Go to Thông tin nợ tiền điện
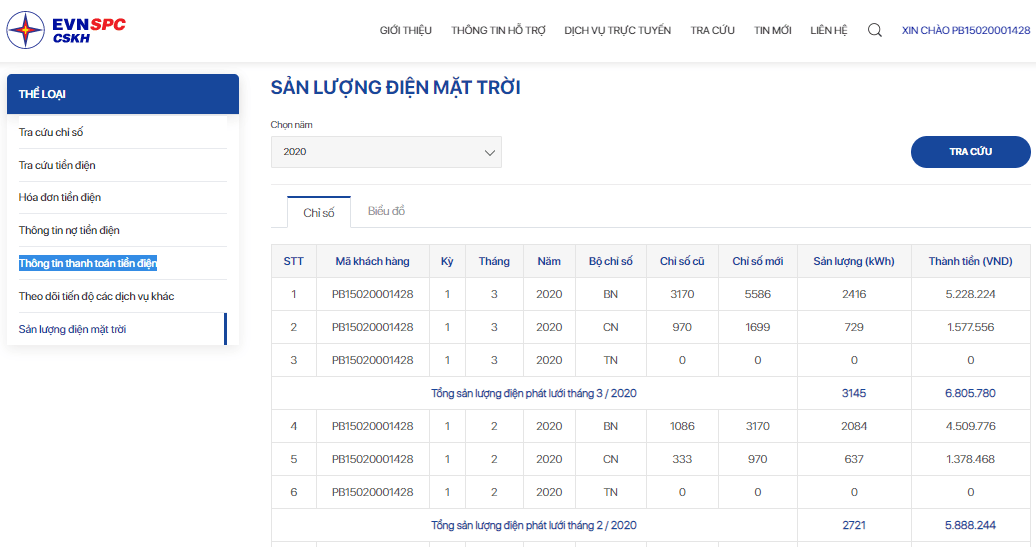The image size is (1036, 547). (69, 231)
